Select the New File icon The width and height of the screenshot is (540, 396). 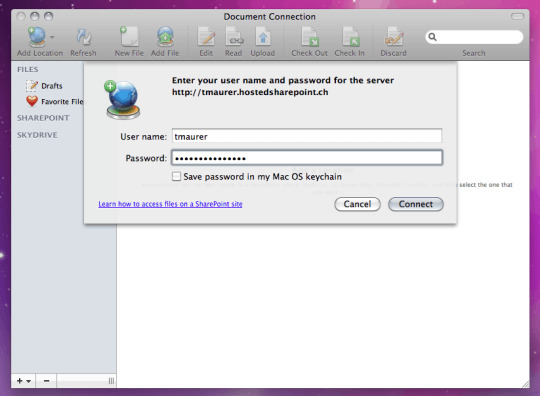(129, 37)
